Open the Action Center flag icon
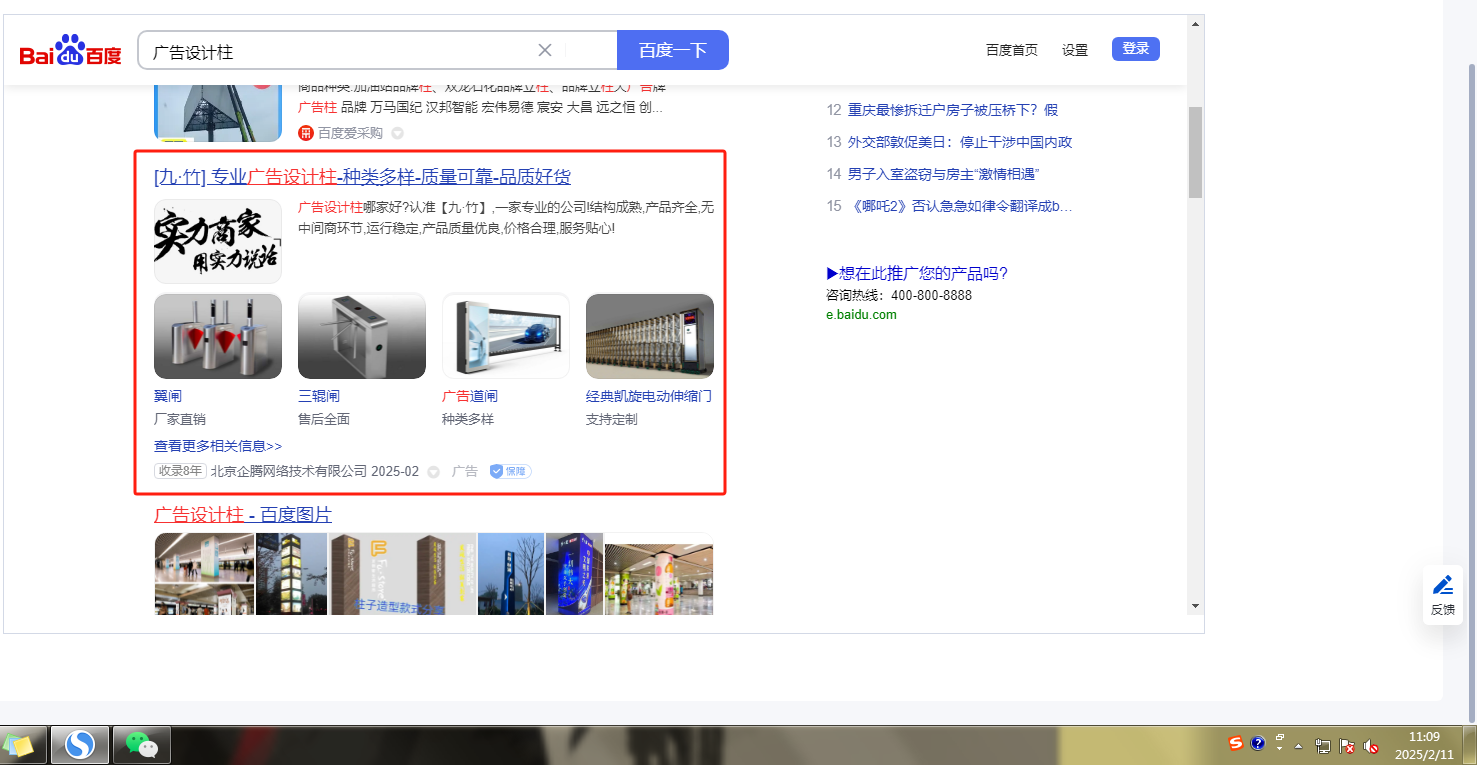This screenshot has height=765, width=1477. click(x=1347, y=746)
